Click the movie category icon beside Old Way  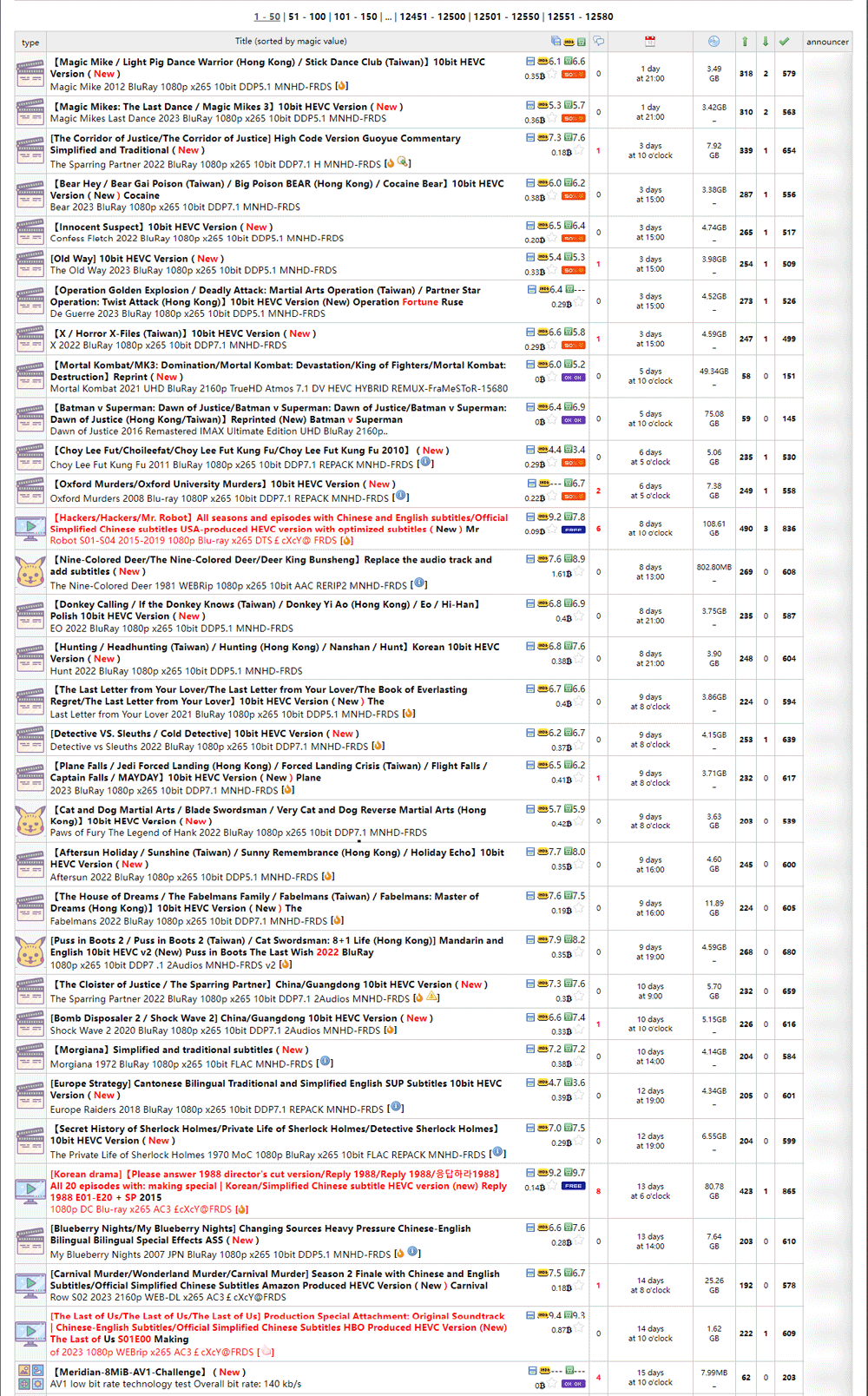click(30, 264)
